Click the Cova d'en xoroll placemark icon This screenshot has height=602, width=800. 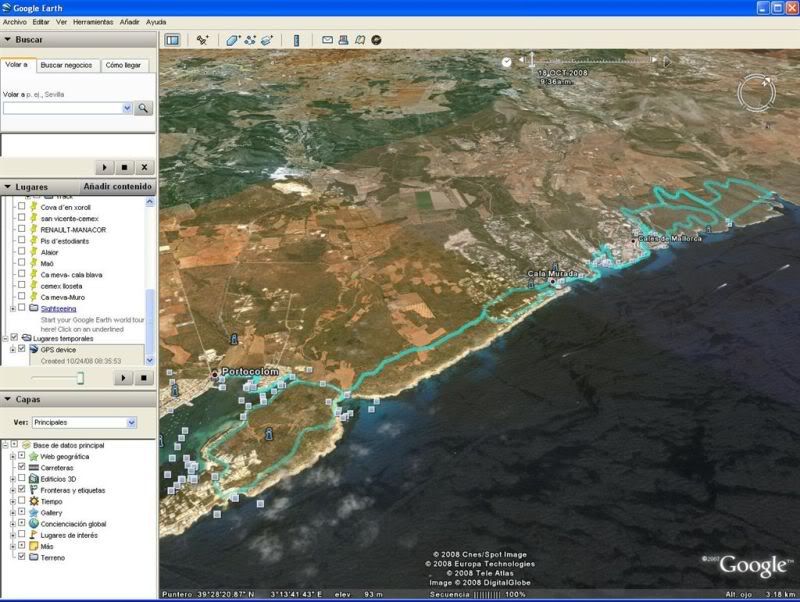[34, 207]
